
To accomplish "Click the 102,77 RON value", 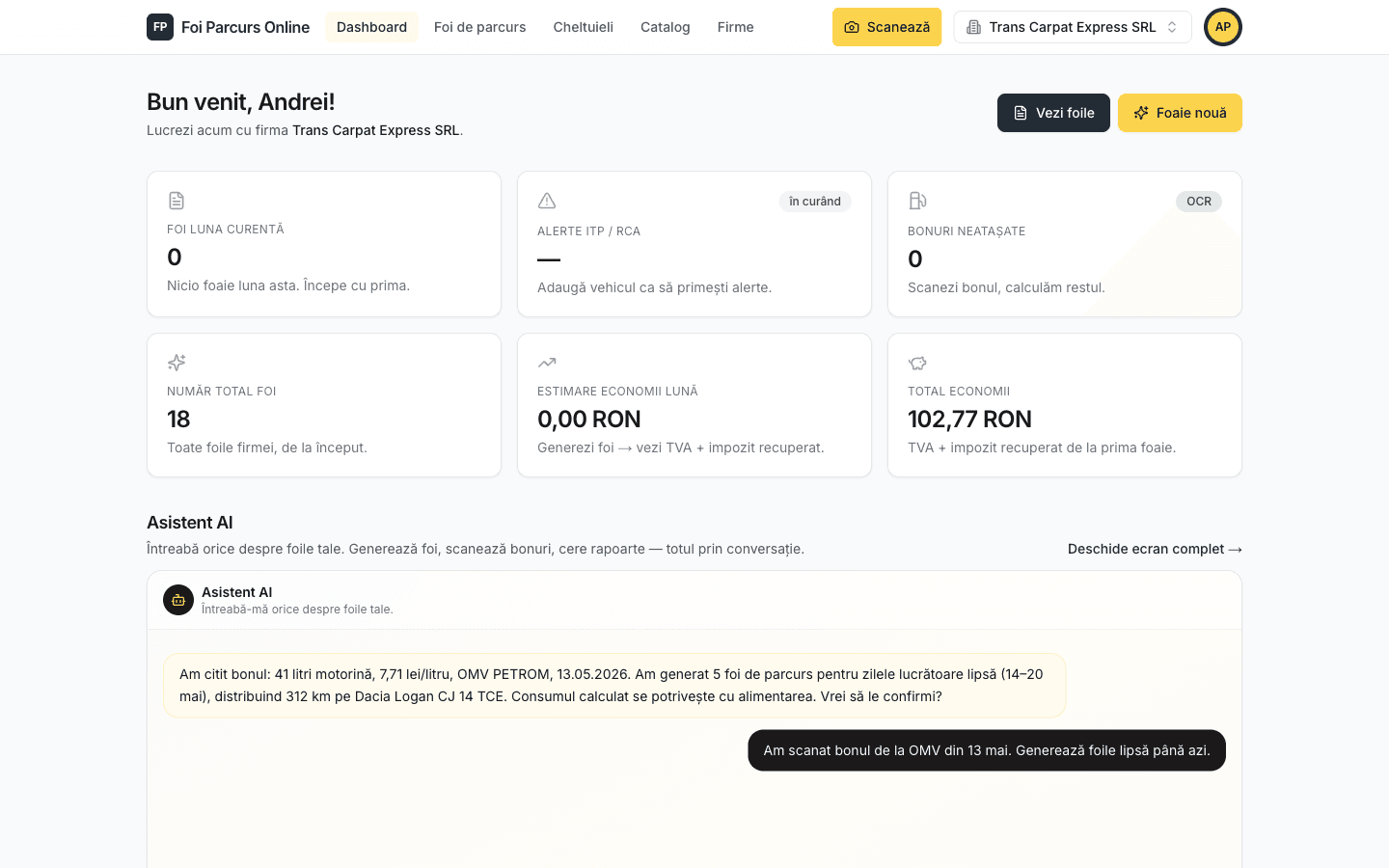I will click(969, 420).
